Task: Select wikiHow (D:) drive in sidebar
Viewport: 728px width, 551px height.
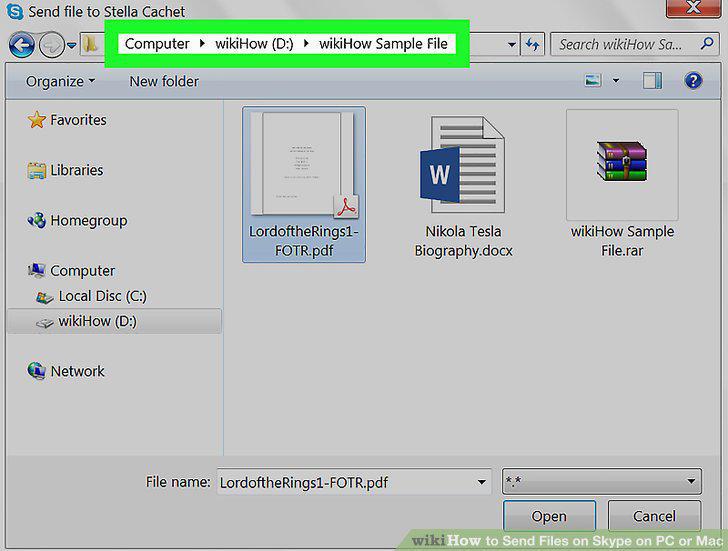Action: point(114,321)
